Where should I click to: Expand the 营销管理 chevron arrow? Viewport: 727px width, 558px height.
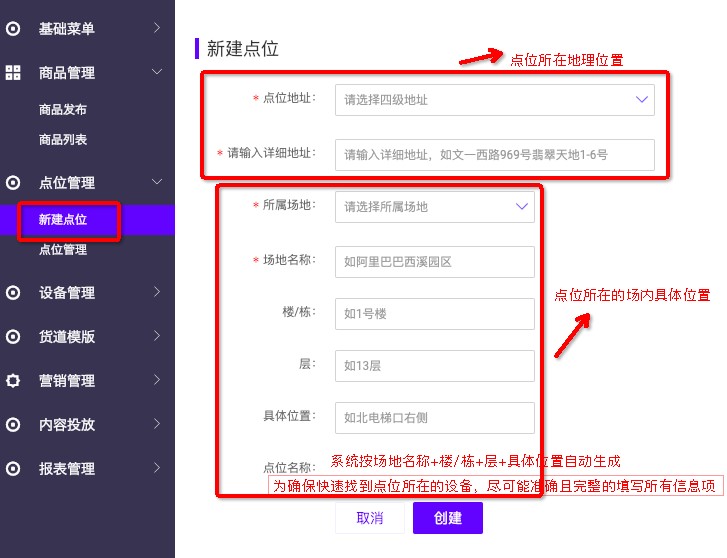click(x=157, y=380)
